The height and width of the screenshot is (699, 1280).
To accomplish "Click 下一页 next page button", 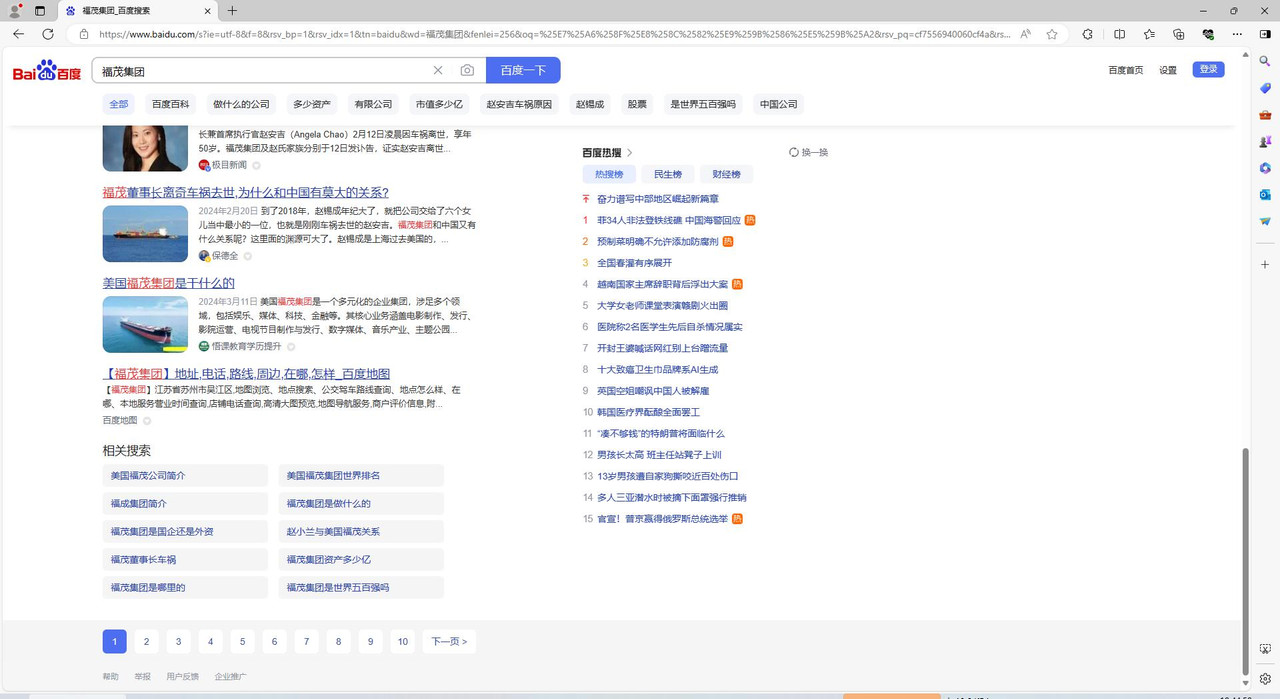I will click(x=449, y=641).
